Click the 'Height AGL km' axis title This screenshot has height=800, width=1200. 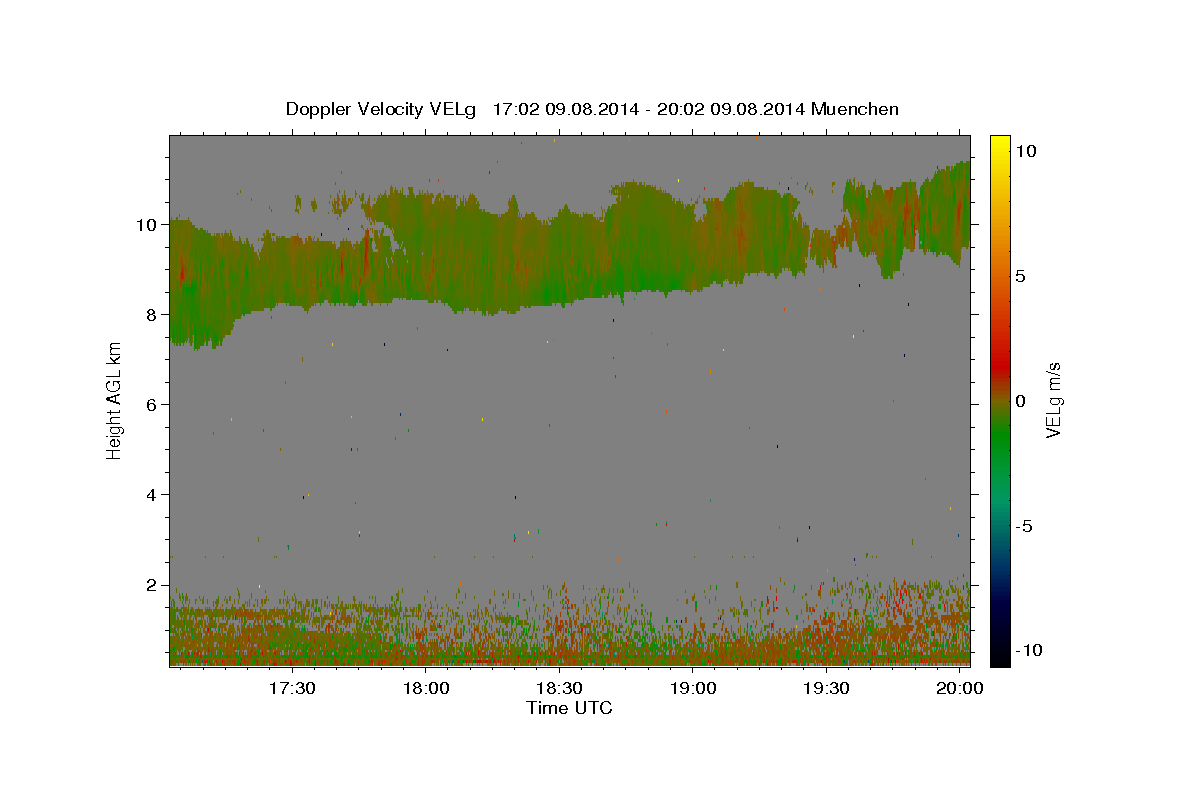tap(115, 402)
